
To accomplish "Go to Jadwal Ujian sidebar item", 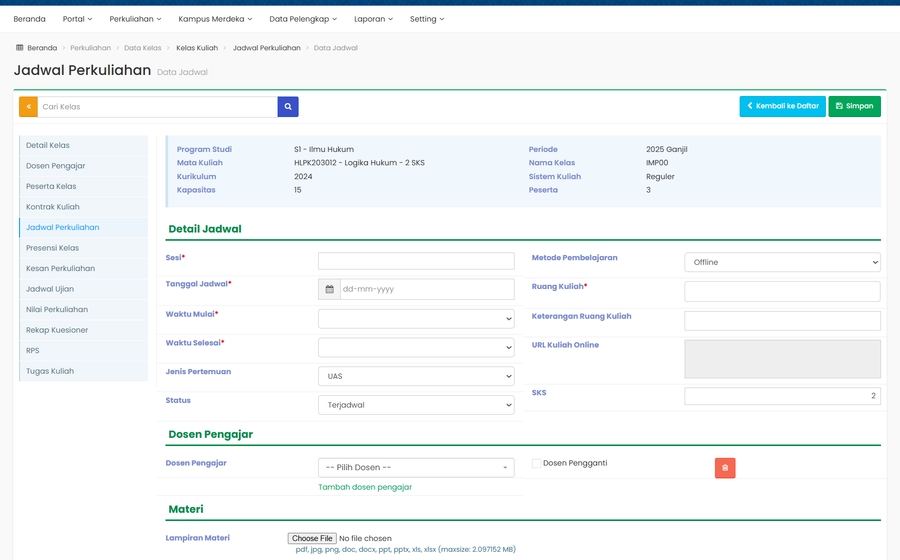I will (x=50, y=289).
